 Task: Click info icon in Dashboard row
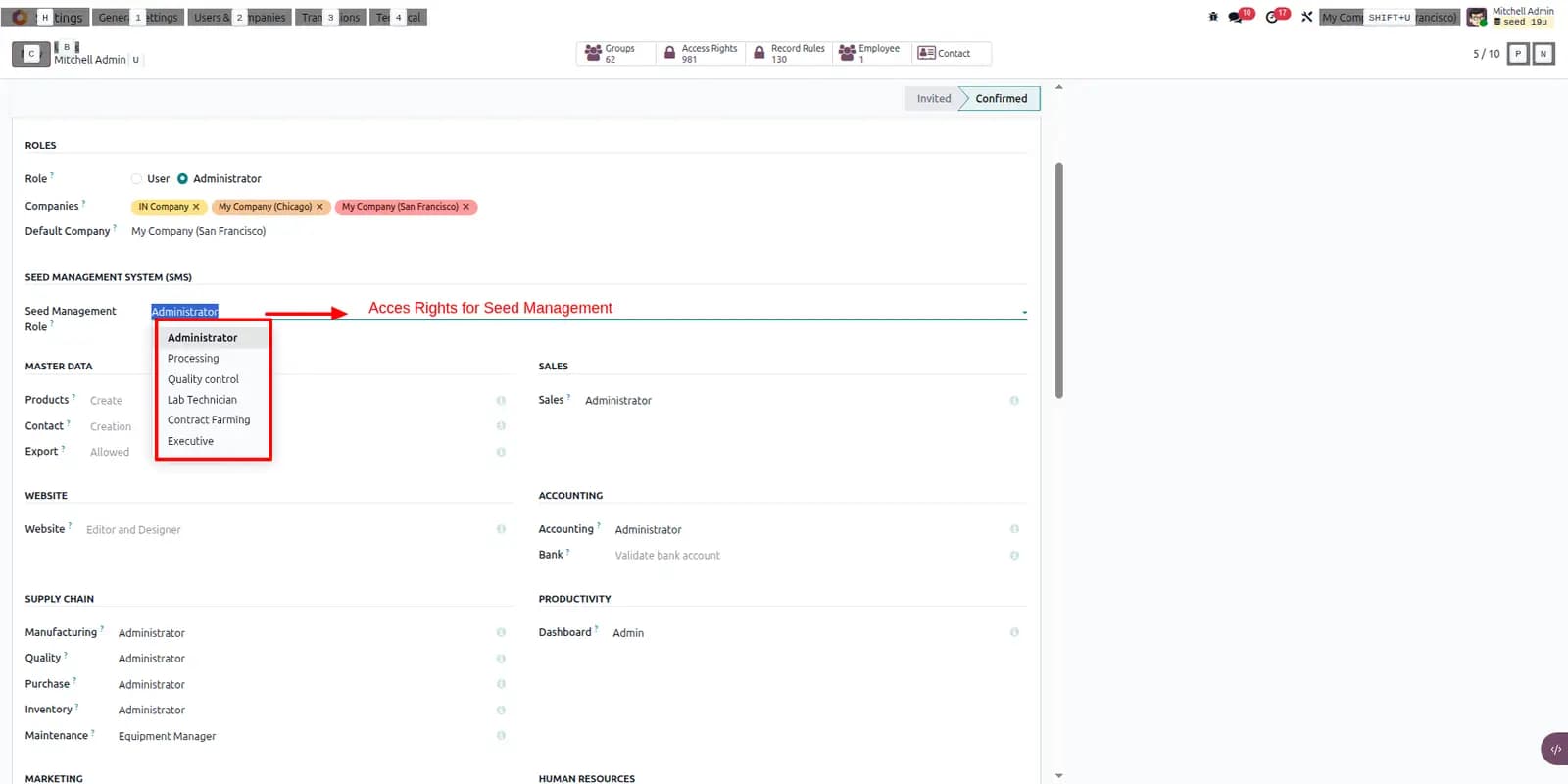[x=1014, y=632]
